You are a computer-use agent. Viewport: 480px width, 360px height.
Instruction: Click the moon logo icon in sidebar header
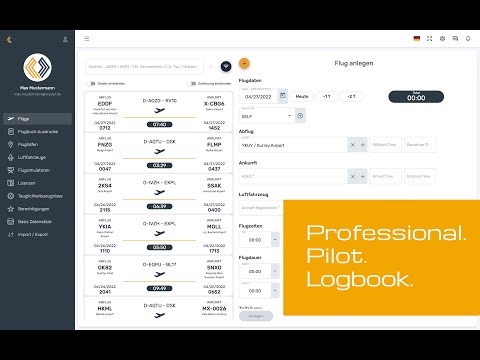click(x=9, y=40)
